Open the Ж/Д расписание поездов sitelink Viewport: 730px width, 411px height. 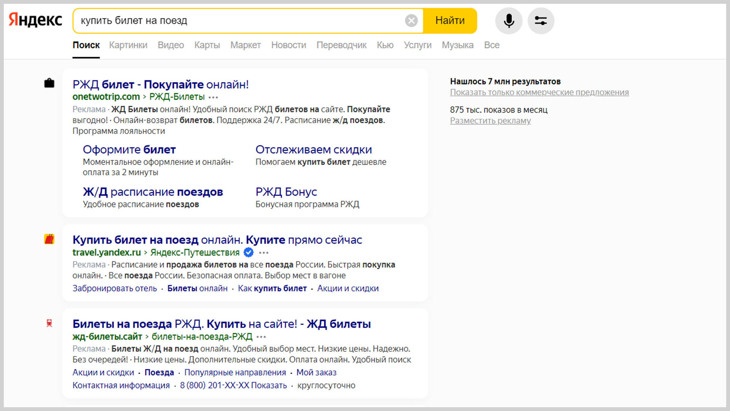click(153, 192)
